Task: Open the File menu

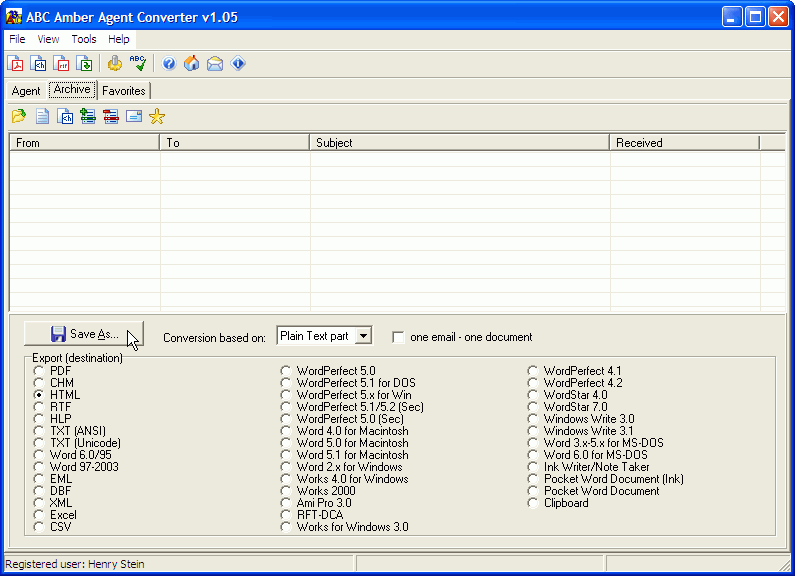Action: (x=17, y=39)
